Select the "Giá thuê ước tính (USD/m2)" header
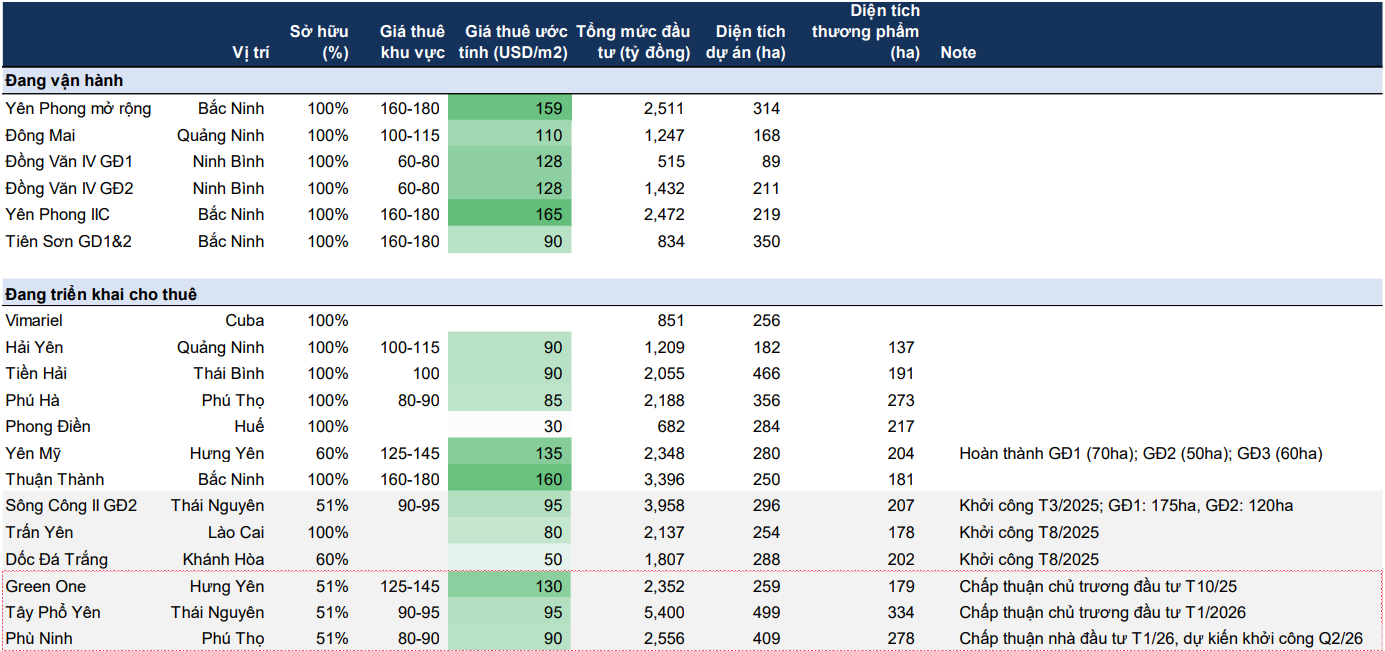Viewport: 1385px width, 651px height. (513, 42)
